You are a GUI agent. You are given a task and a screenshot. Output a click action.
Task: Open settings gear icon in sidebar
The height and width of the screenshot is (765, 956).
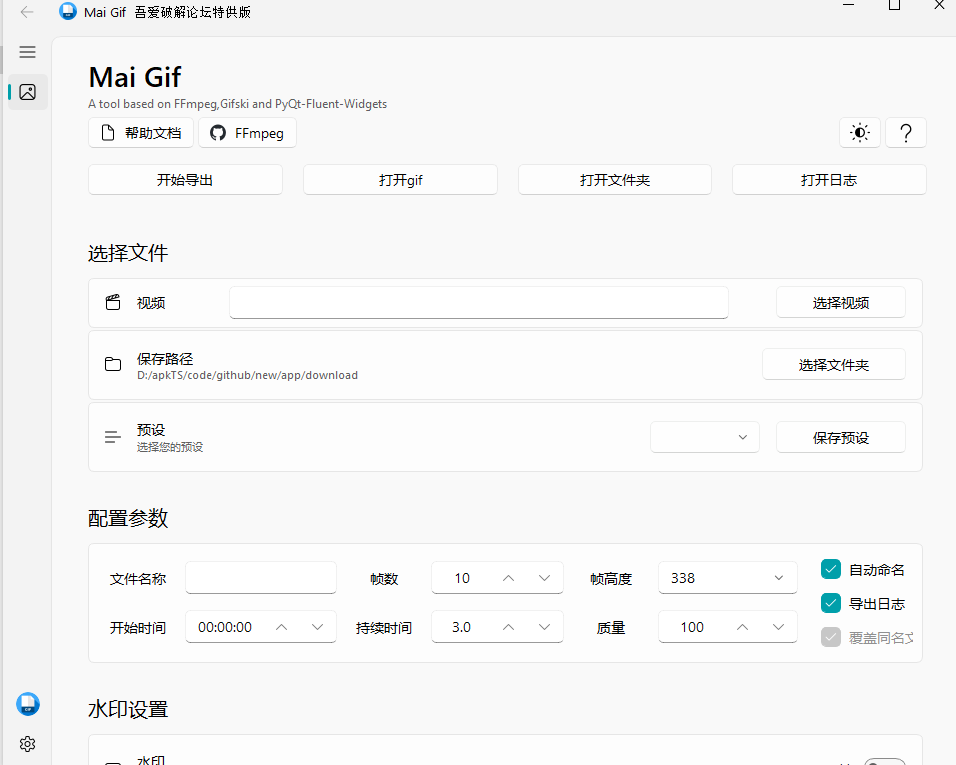[x=27, y=743]
